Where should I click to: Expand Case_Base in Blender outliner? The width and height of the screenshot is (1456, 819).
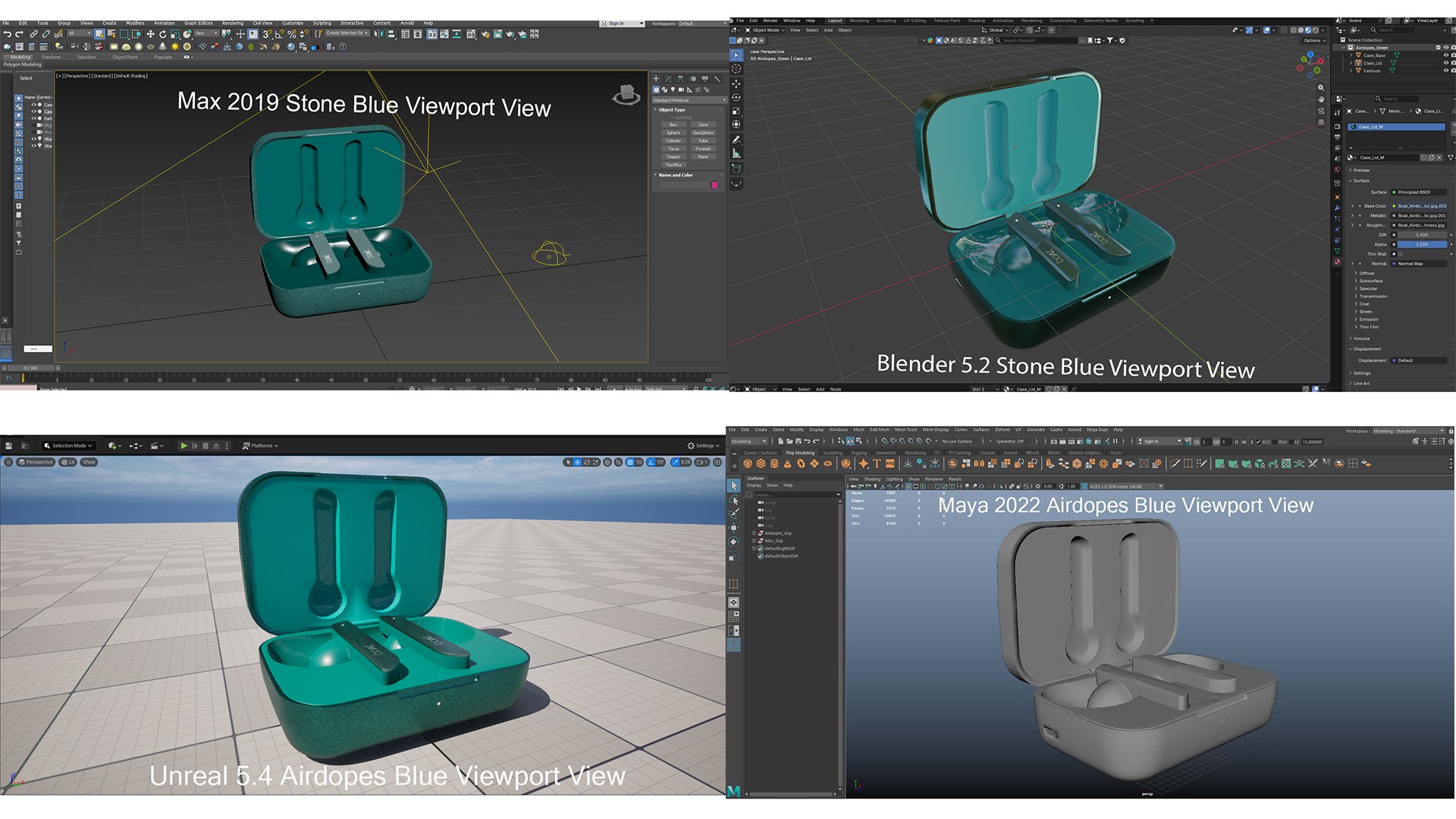[x=1351, y=55]
